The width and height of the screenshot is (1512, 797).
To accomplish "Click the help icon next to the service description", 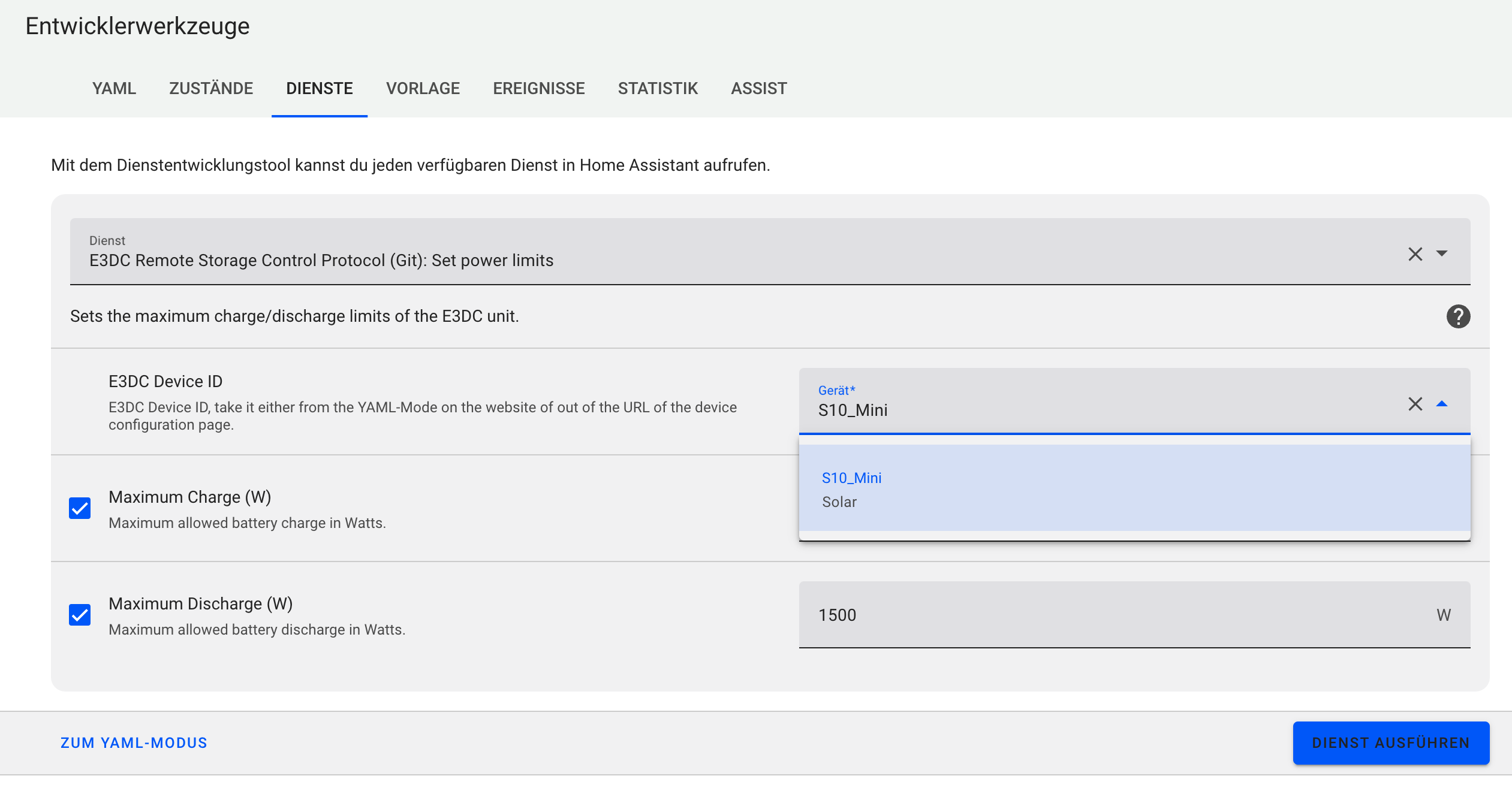I will pyautogui.click(x=1459, y=316).
